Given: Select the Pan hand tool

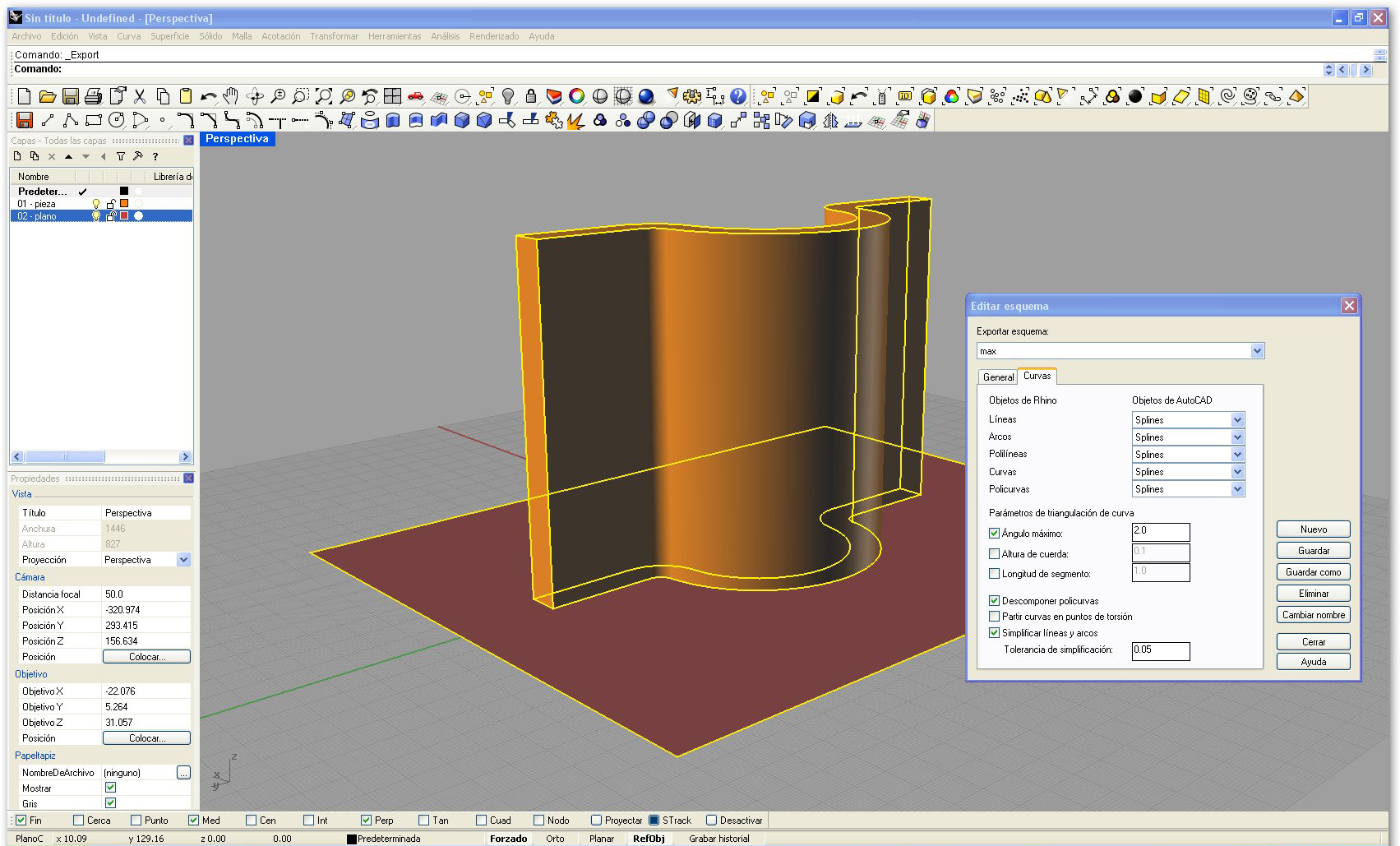Looking at the screenshot, I should 232,96.
